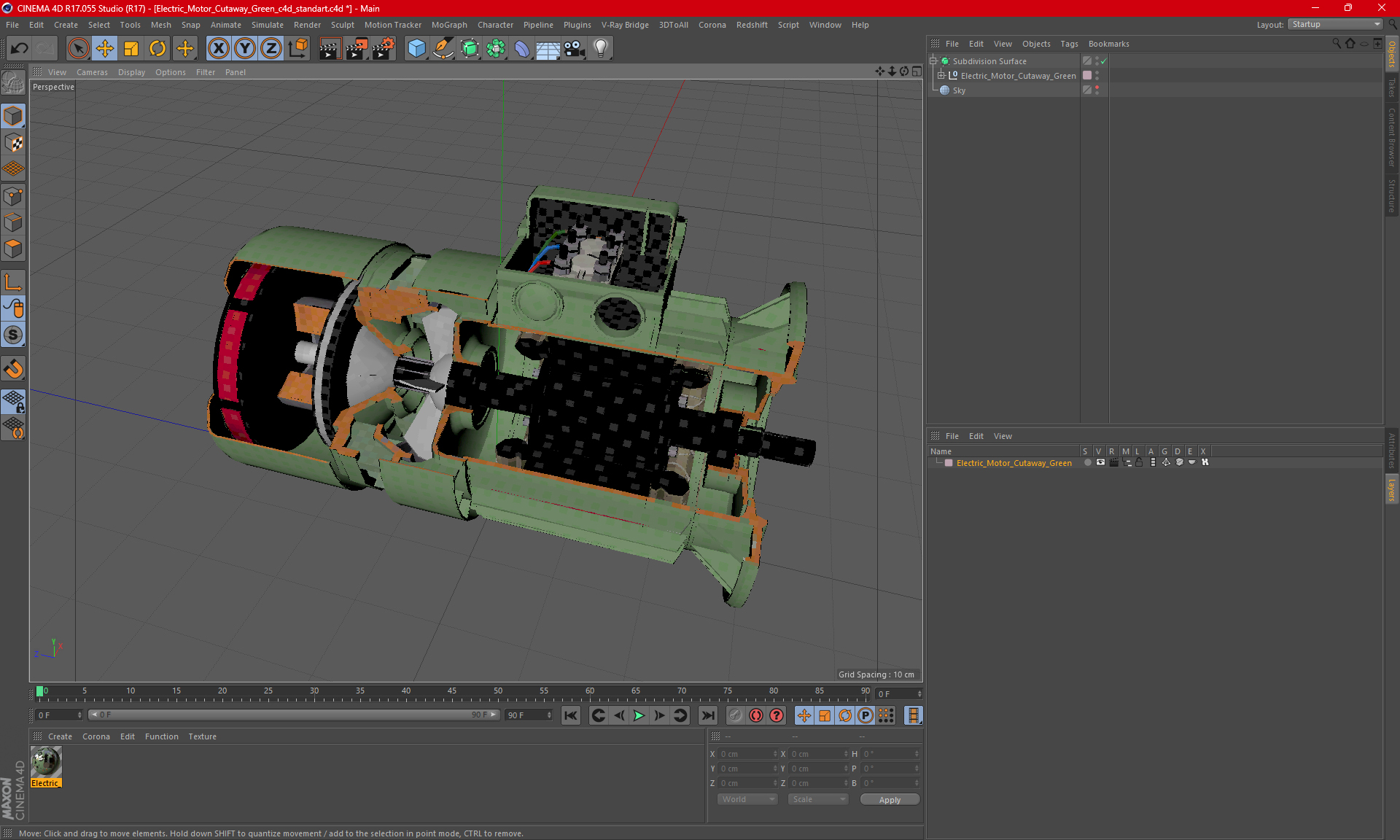Viewport: 1400px width, 840px height.
Task: Toggle Sky object visibility dots
Action: [1097, 90]
